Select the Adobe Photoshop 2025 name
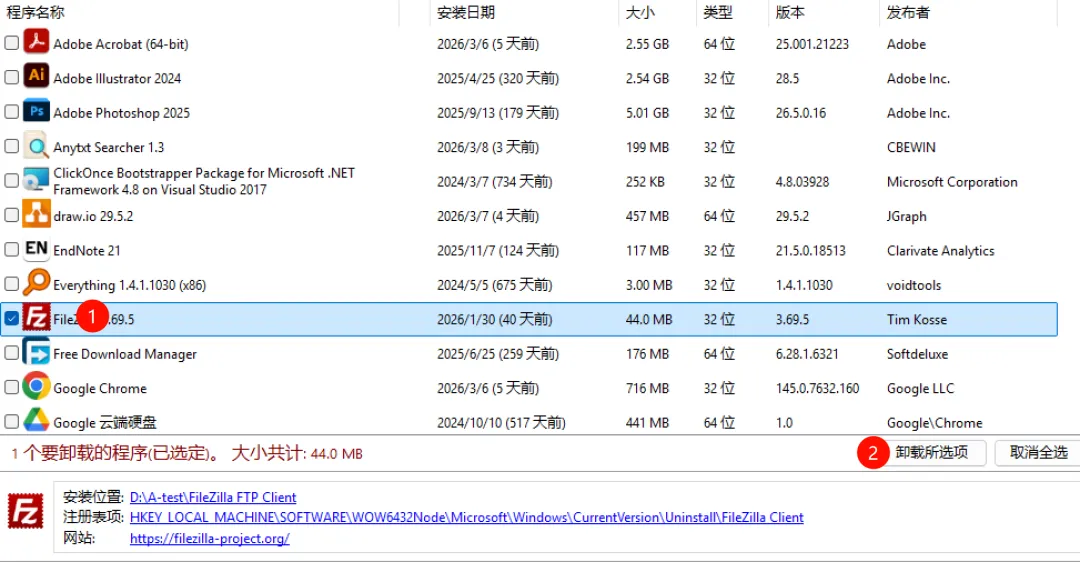 (121, 113)
